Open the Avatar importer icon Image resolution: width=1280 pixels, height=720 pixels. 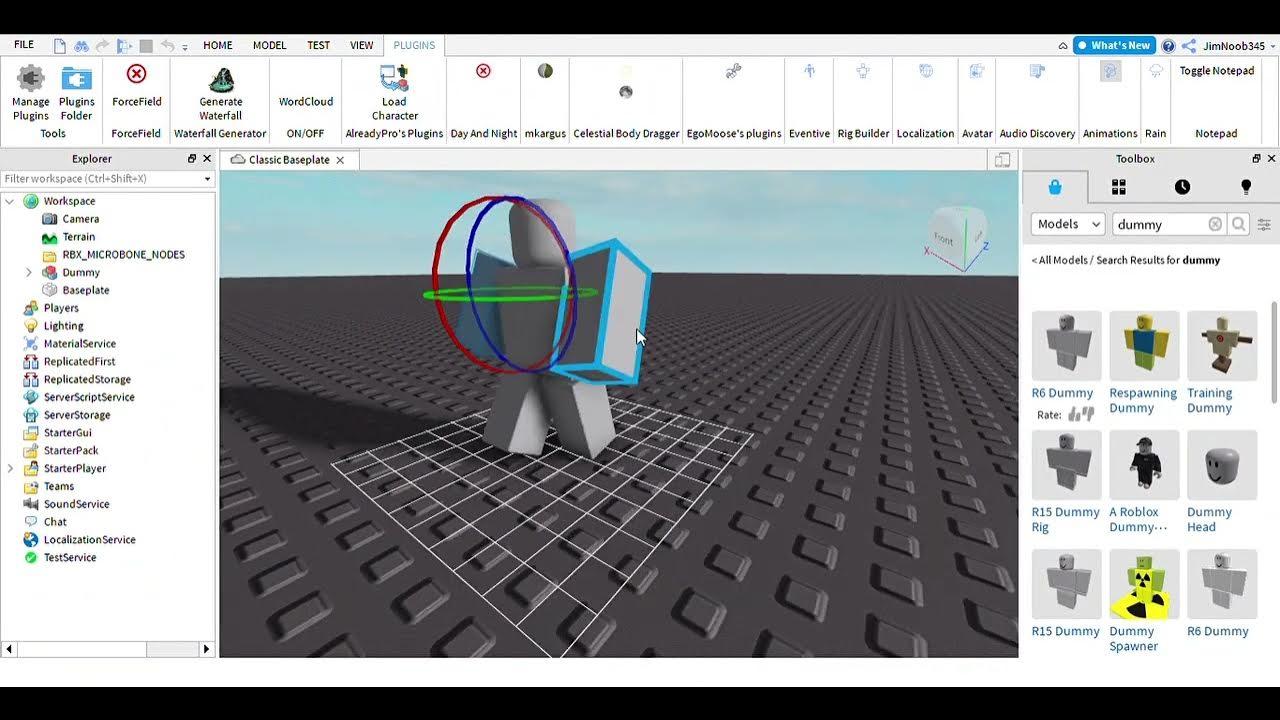977,71
